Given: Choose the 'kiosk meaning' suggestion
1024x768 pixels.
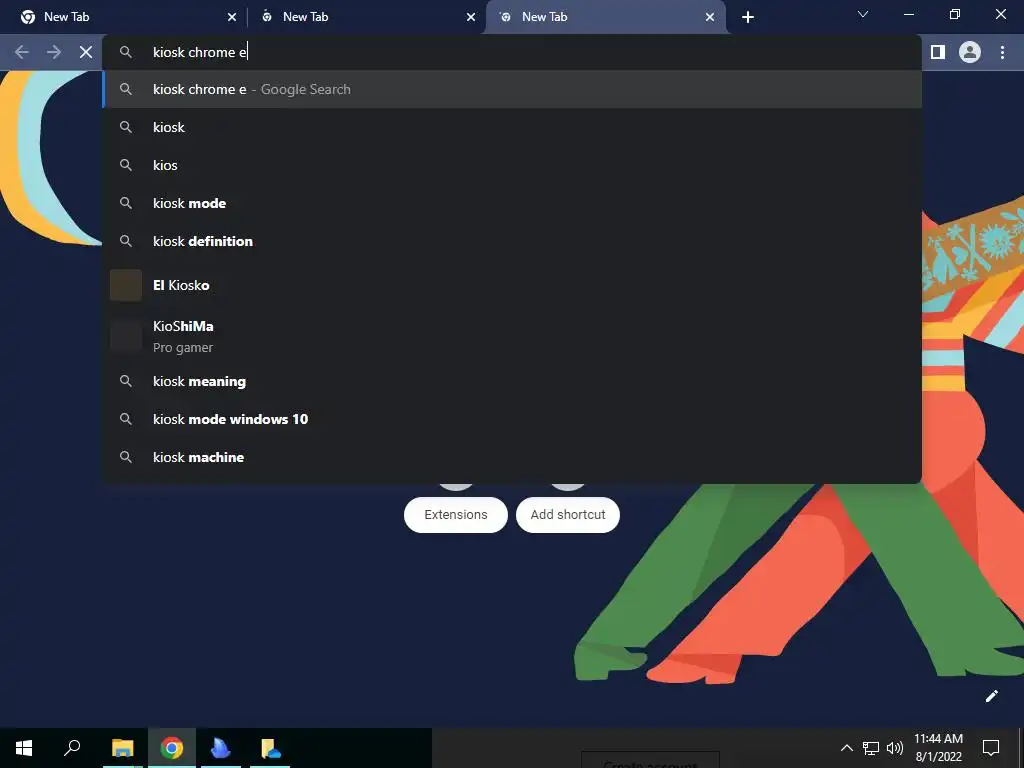Looking at the screenshot, I should coord(512,381).
